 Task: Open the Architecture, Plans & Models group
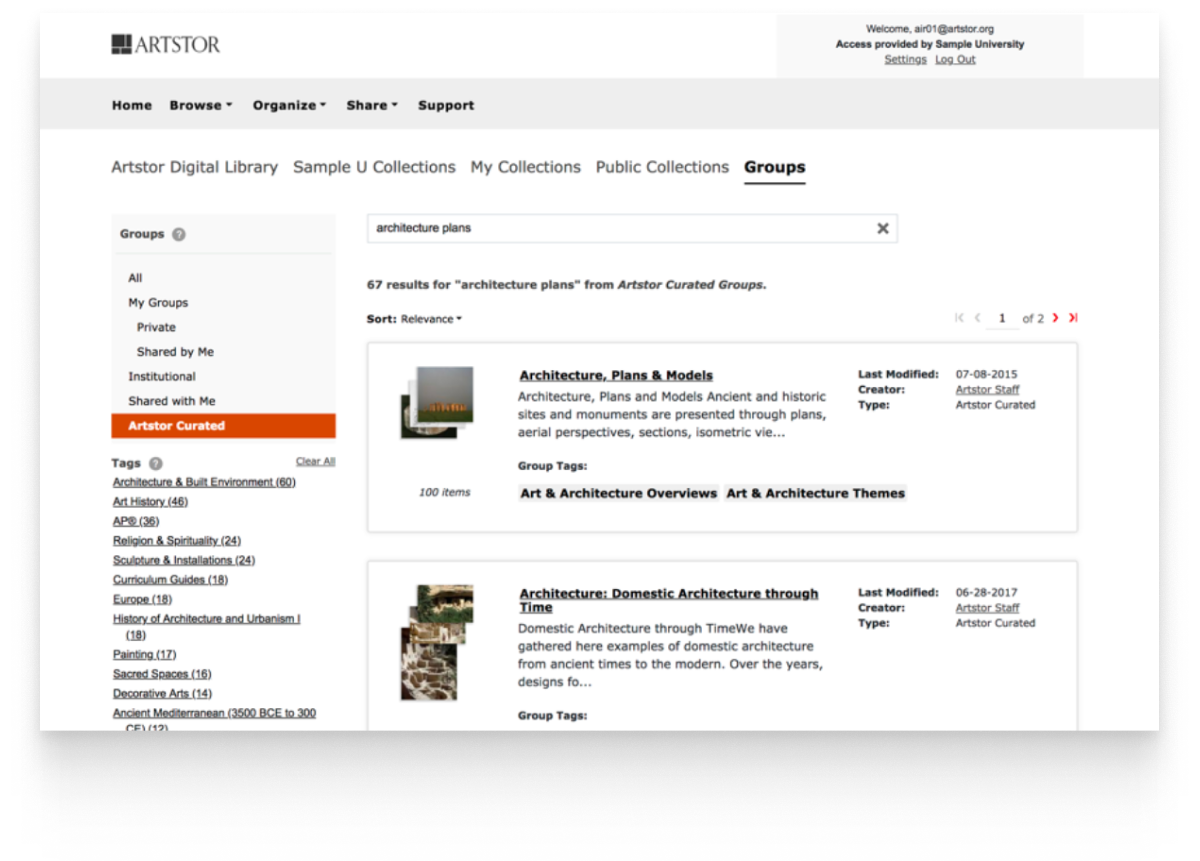tap(616, 376)
